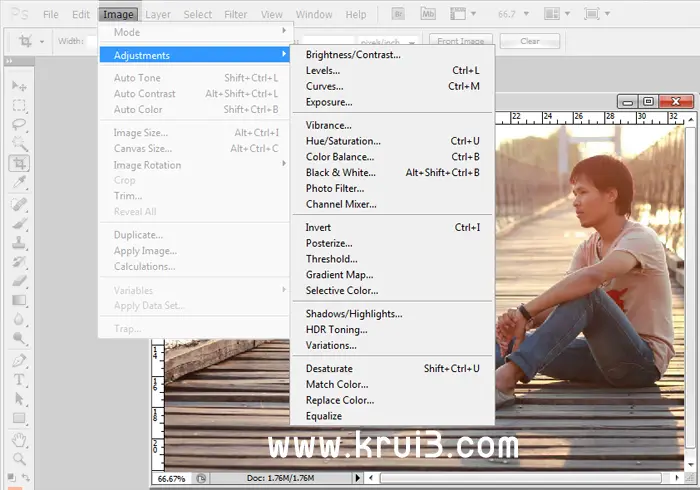Expand the crop tool preset picker arrow

tap(44, 42)
